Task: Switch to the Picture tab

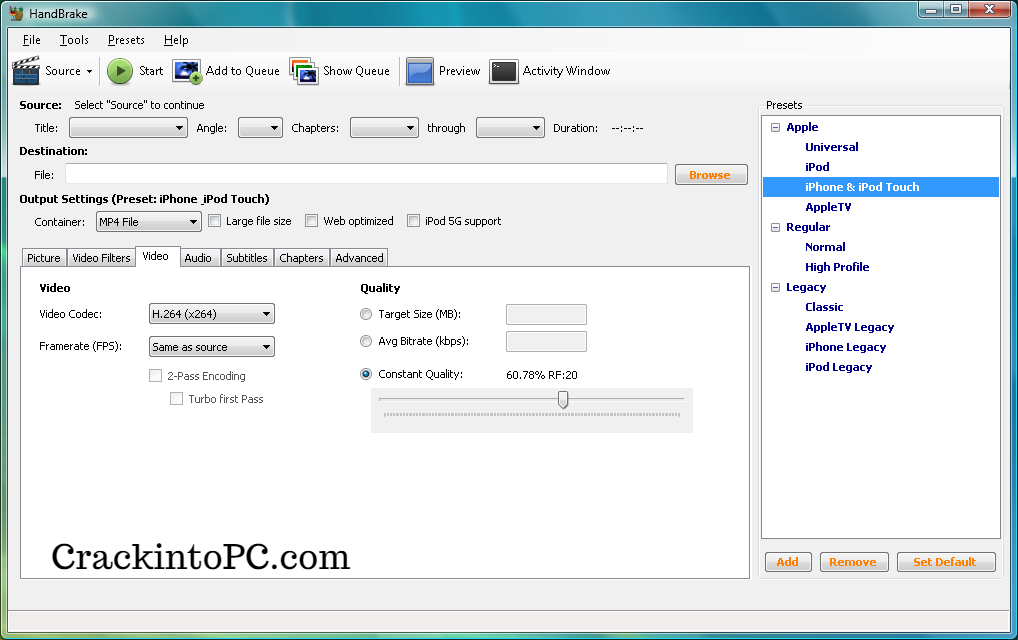Action: click(x=43, y=258)
